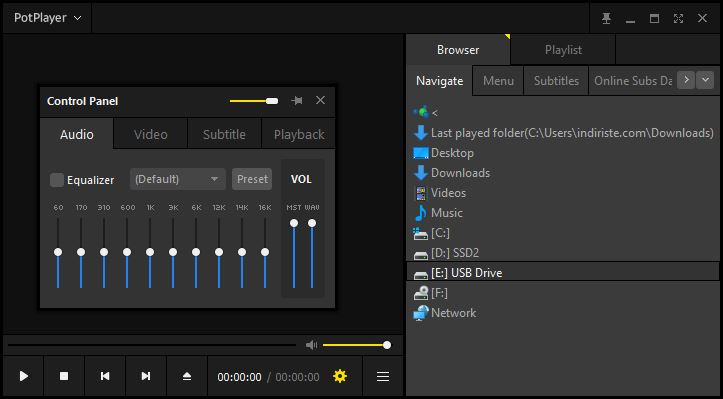
Task: Click the Stop playback button
Action: 64,376
